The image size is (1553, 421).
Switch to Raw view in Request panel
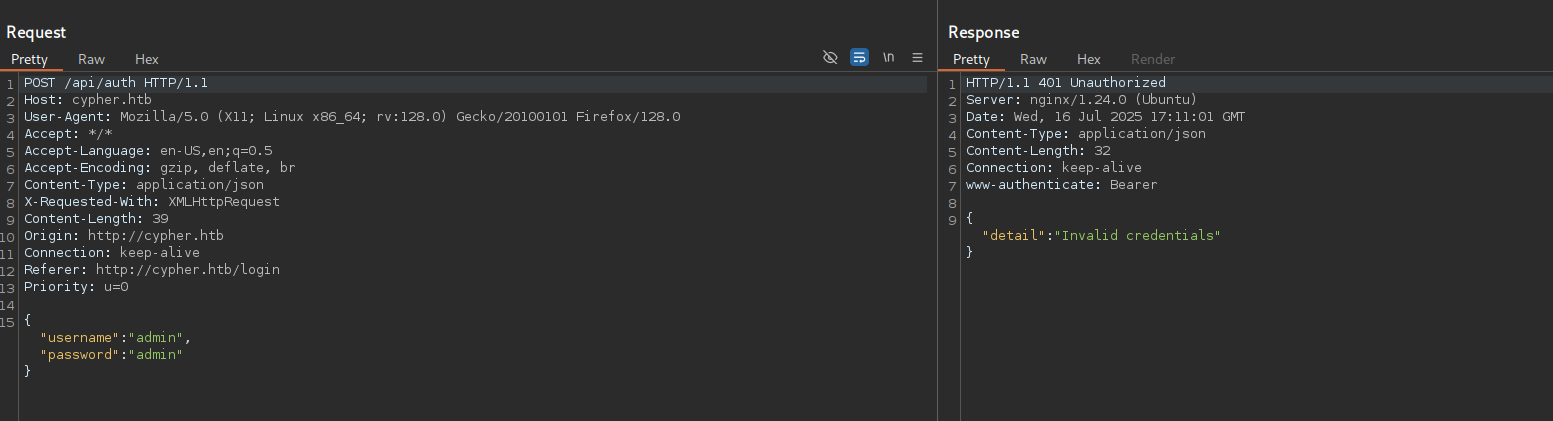click(x=91, y=59)
